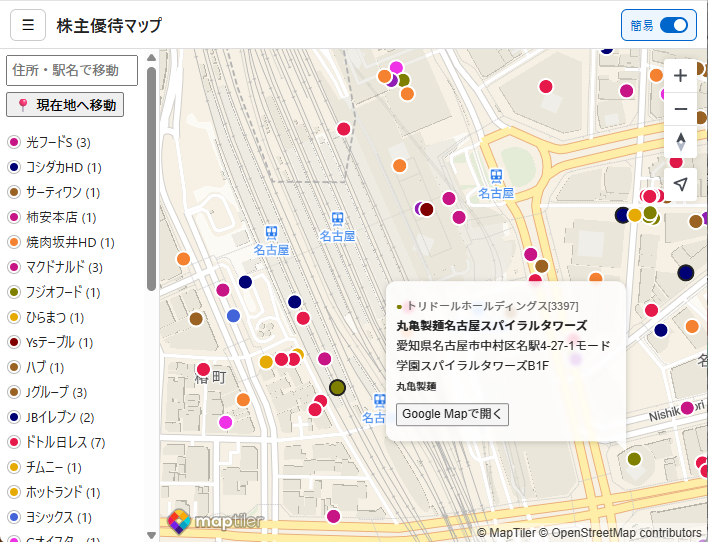Select コシダカHD (1) in legend
The image size is (708, 542).
(x=55, y=167)
